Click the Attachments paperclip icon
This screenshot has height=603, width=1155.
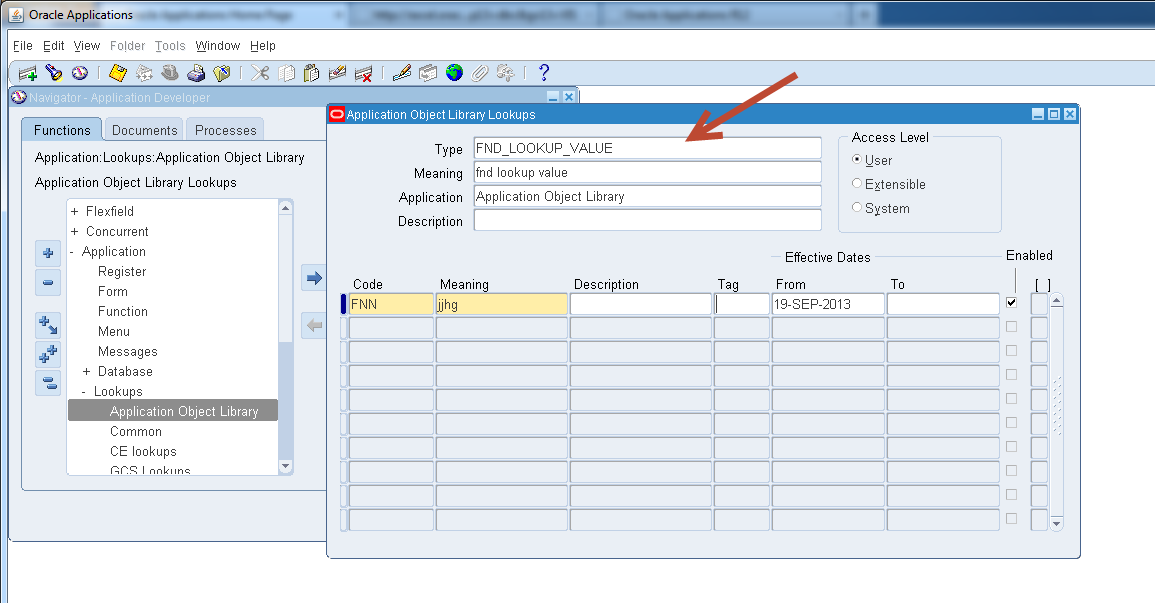click(x=480, y=73)
